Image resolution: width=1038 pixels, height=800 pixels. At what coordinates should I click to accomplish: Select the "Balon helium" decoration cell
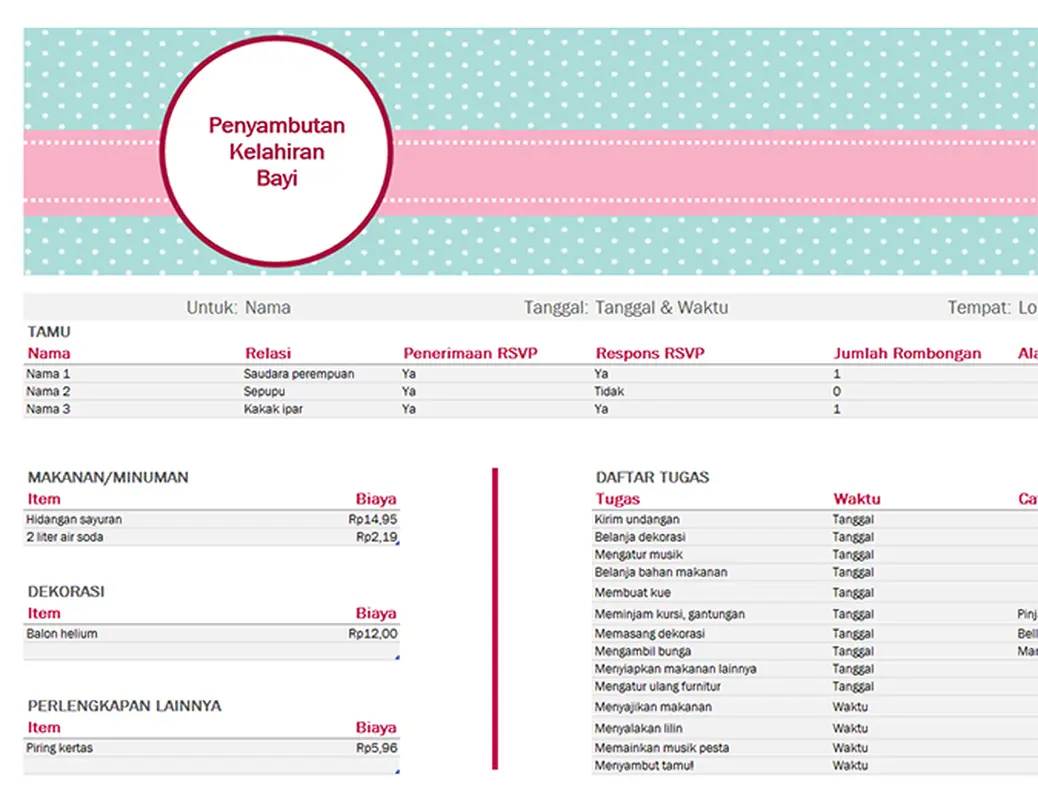(x=62, y=634)
